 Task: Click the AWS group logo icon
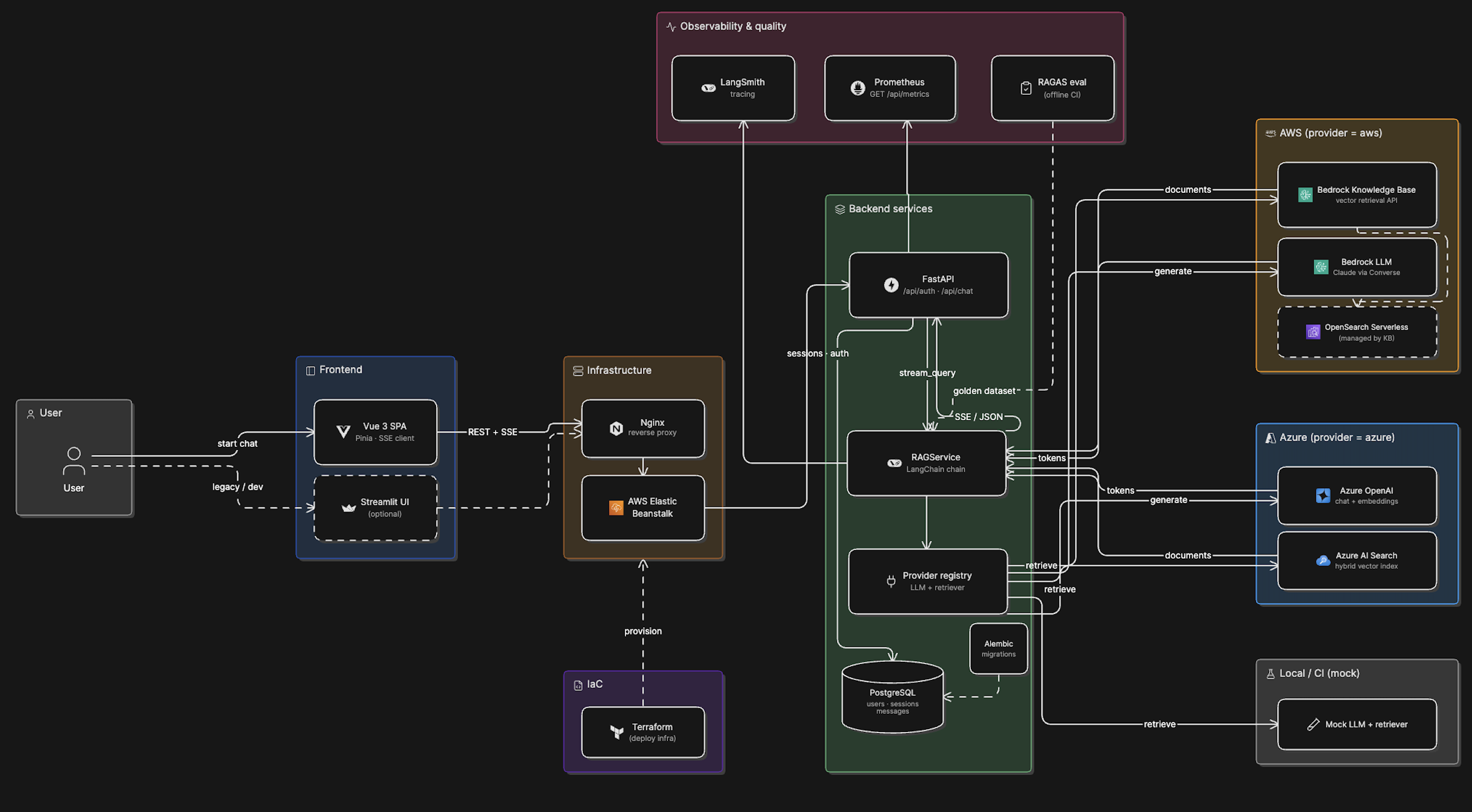click(1270, 133)
